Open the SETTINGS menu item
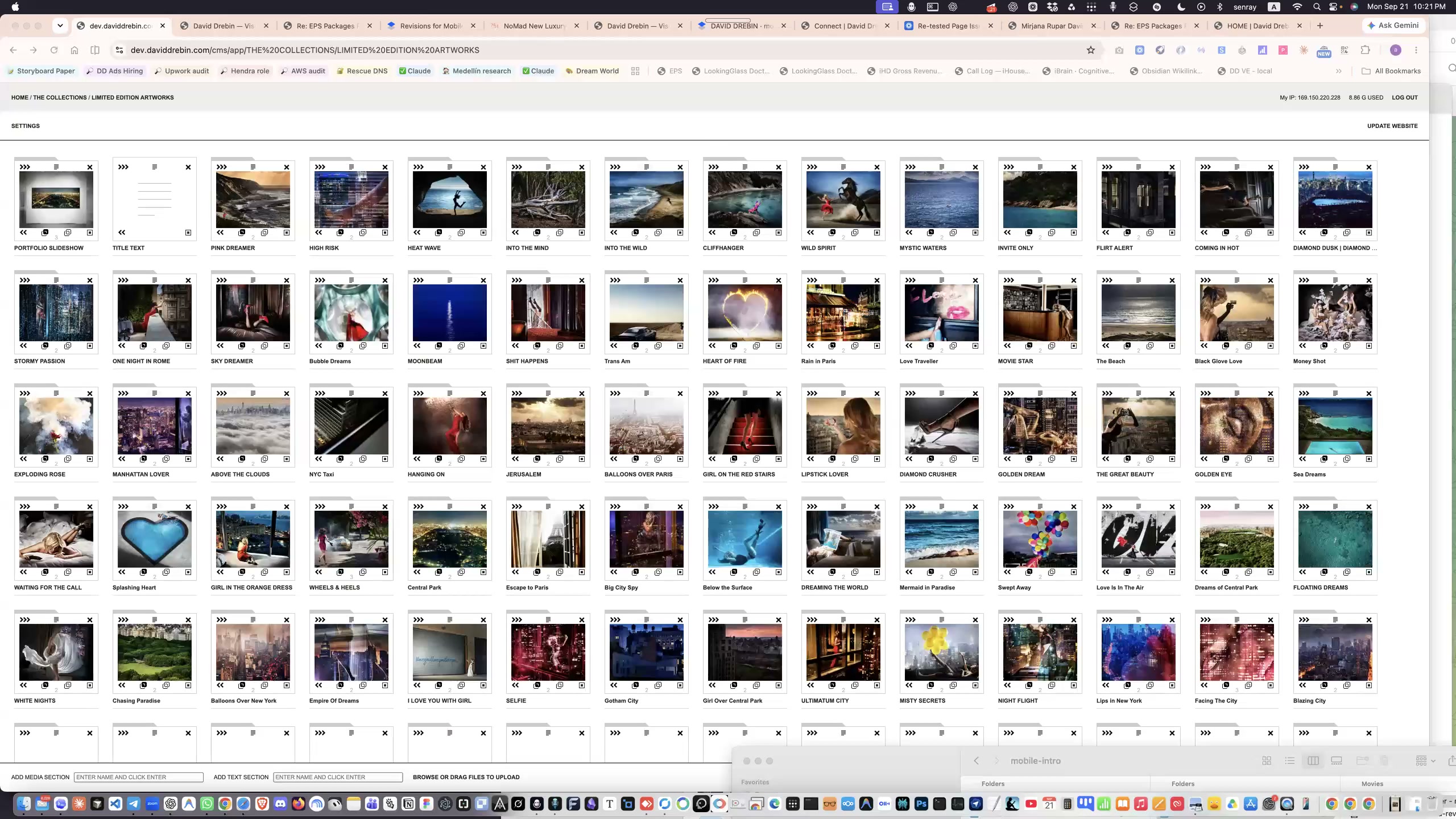 [26, 126]
